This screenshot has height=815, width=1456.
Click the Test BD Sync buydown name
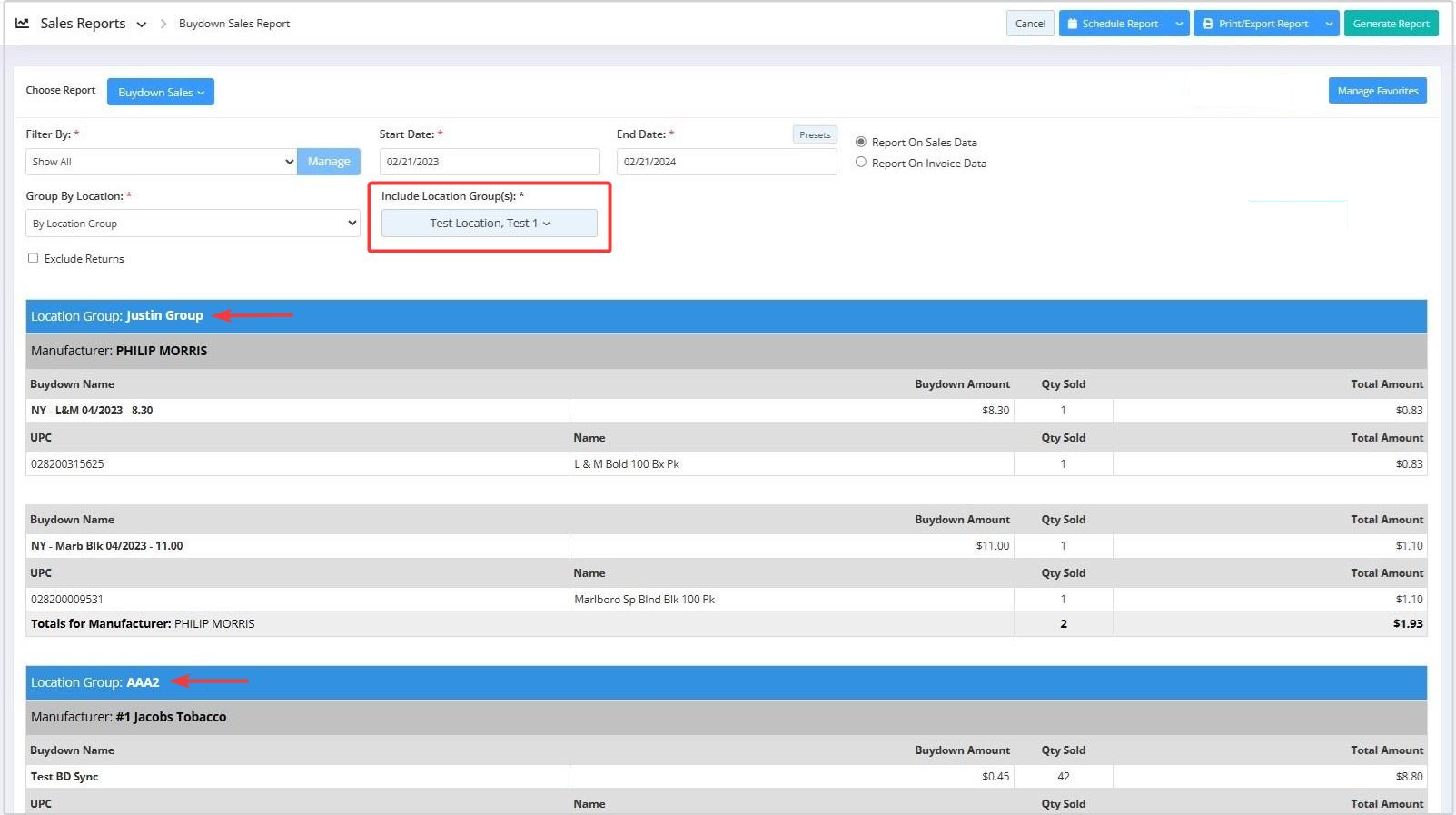[x=64, y=777]
